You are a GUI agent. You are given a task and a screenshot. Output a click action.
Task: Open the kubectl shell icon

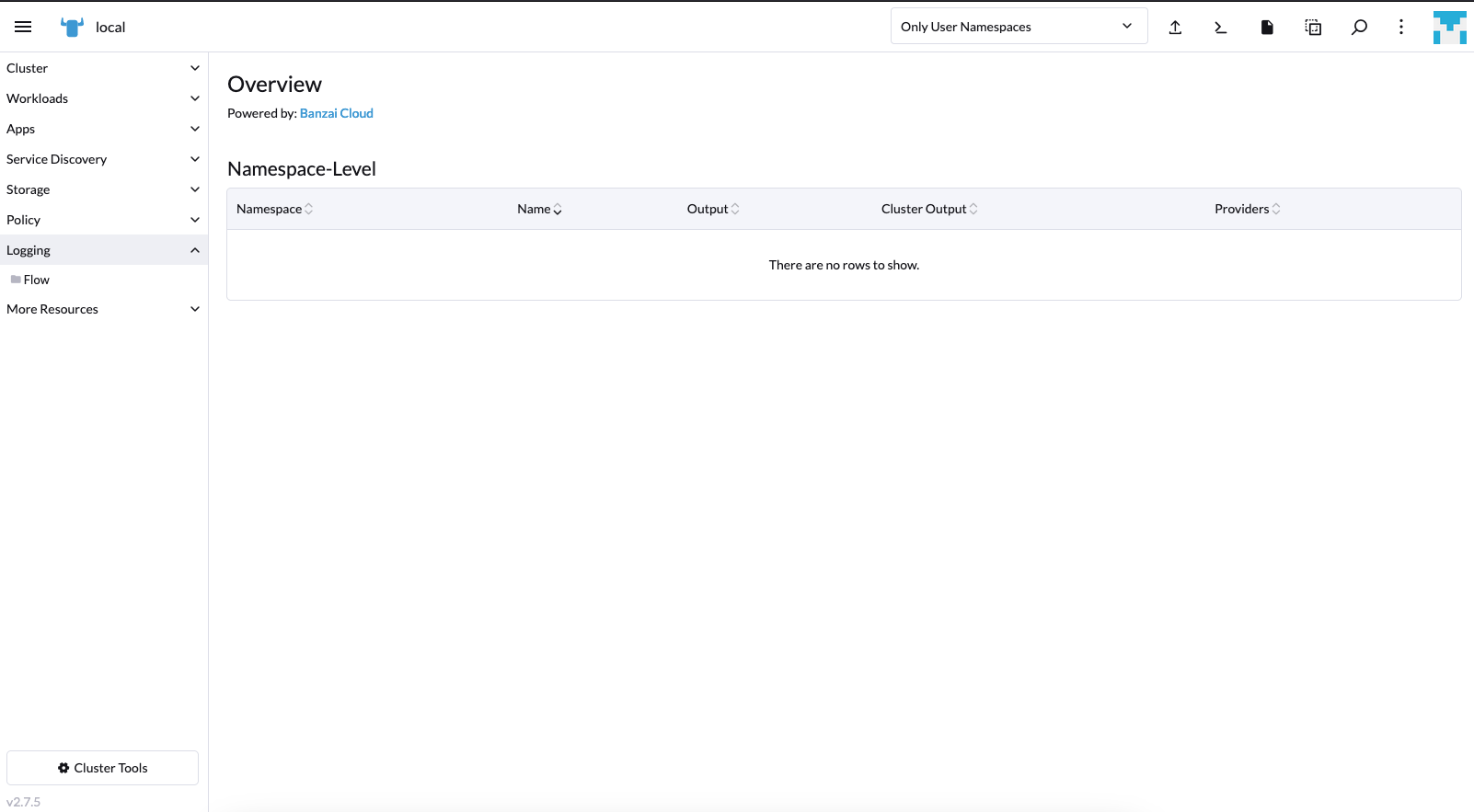tap(1221, 27)
